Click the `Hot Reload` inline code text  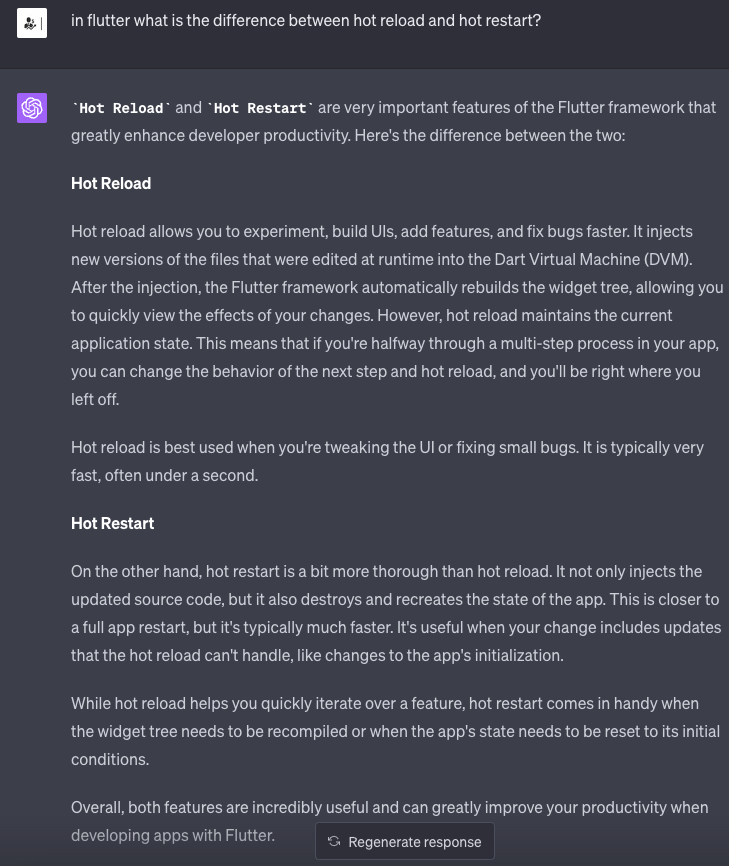[x=122, y=108]
